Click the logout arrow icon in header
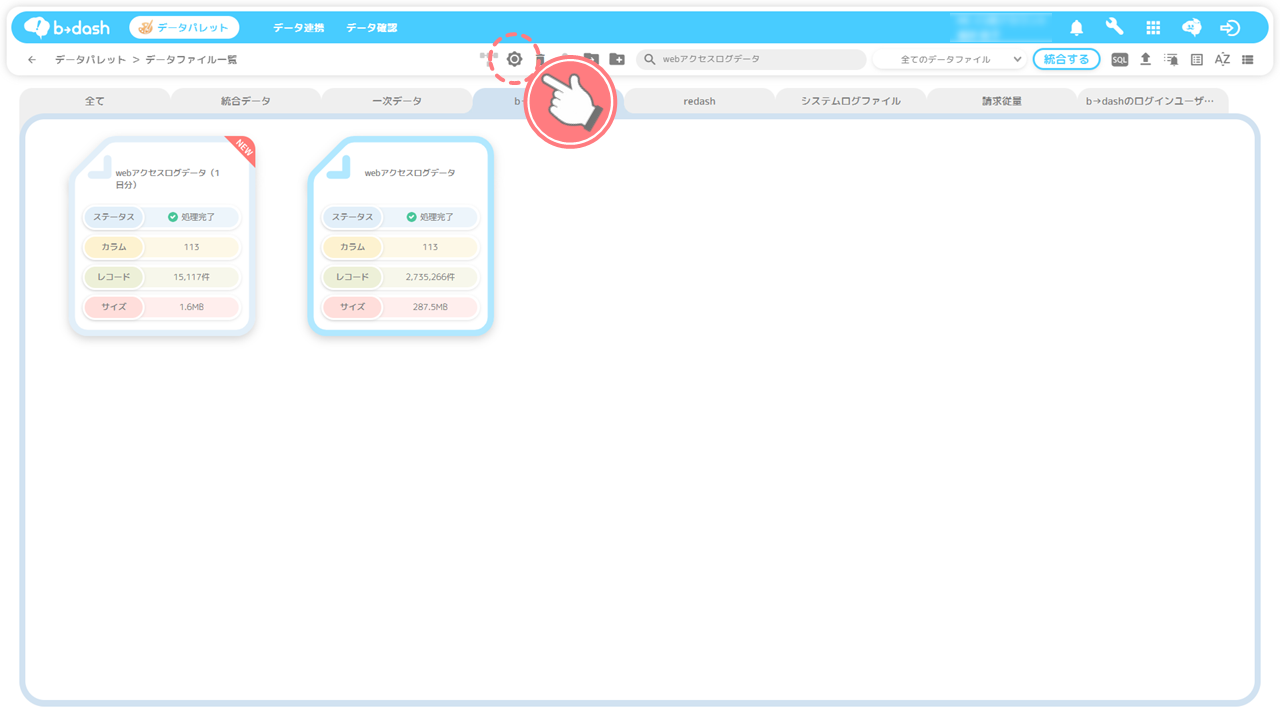 pyautogui.click(x=1231, y=28)
